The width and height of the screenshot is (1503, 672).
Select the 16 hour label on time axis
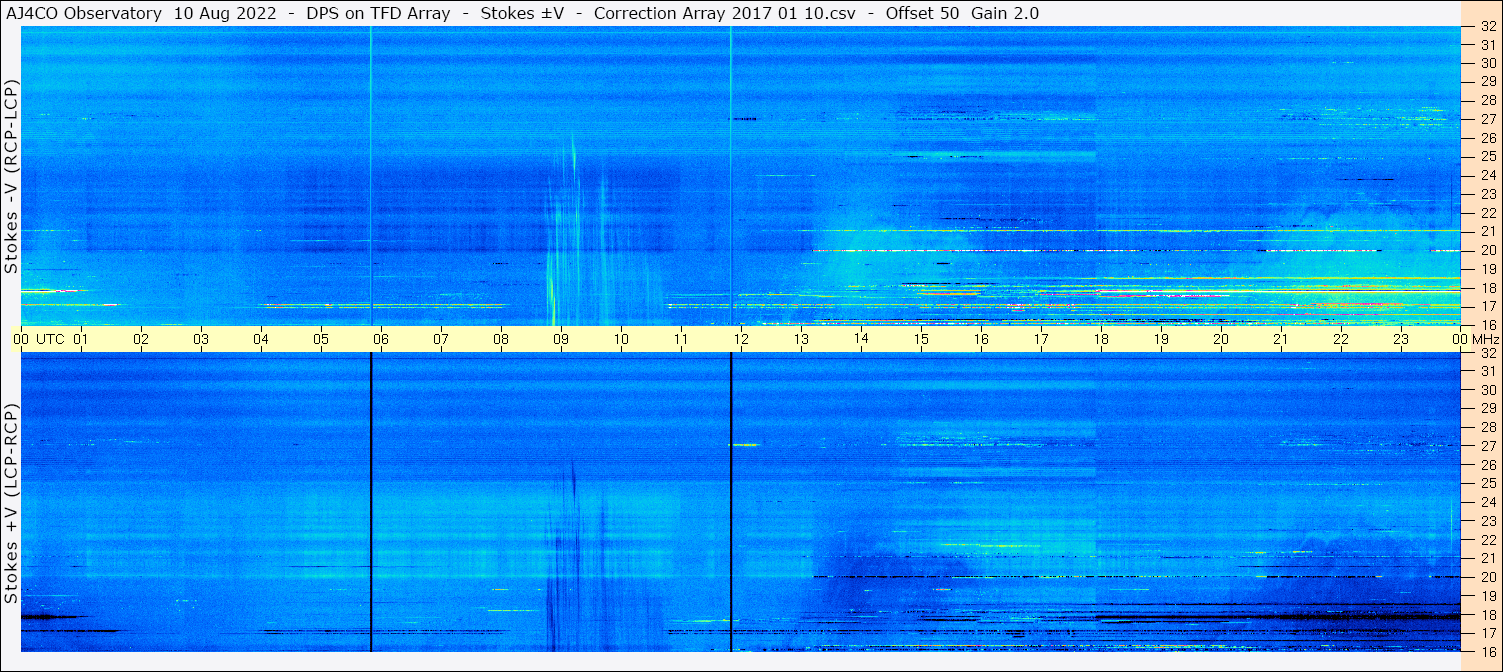[981, 339]
